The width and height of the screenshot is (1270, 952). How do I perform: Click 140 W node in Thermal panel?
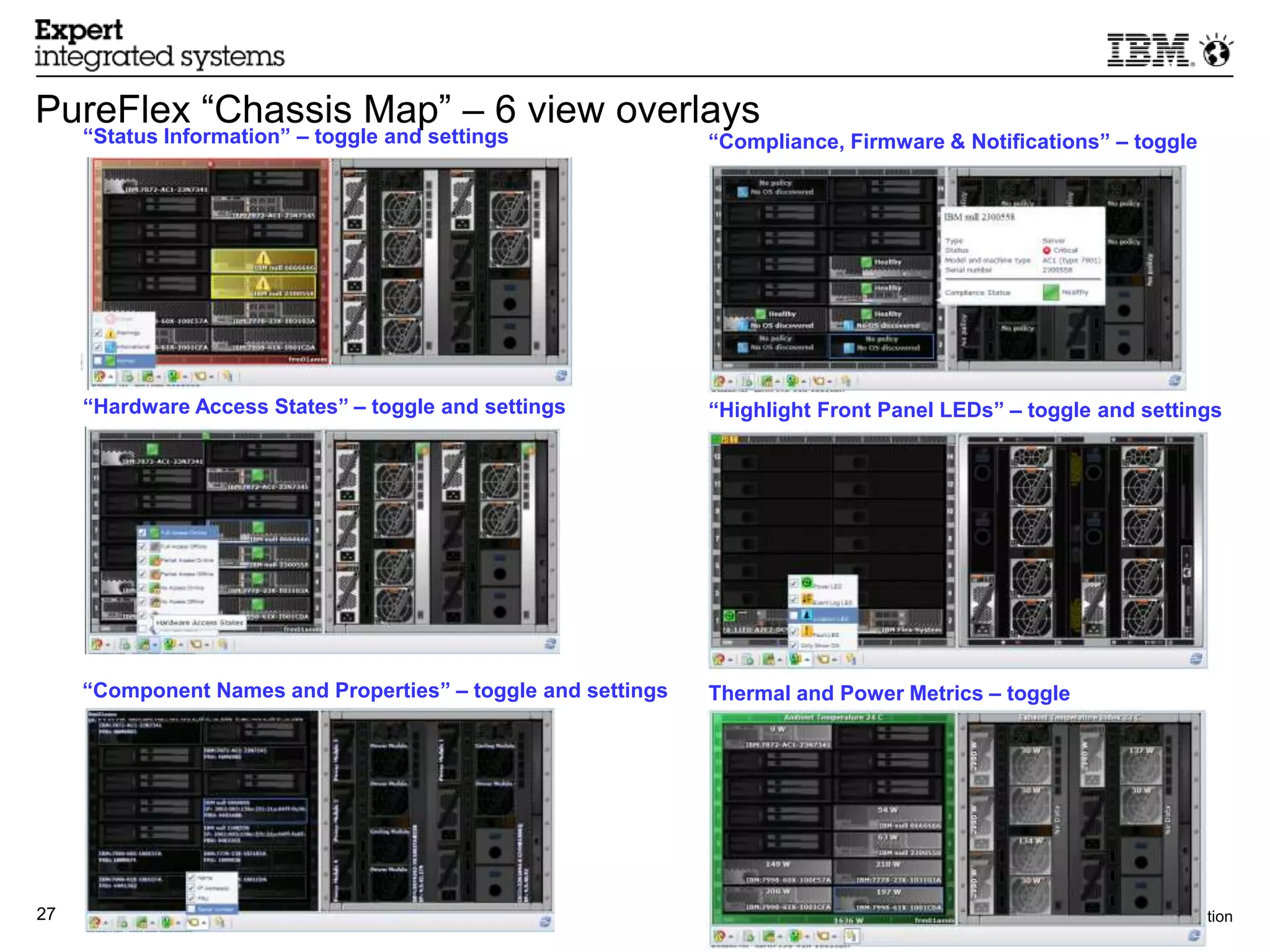(778, 871)
